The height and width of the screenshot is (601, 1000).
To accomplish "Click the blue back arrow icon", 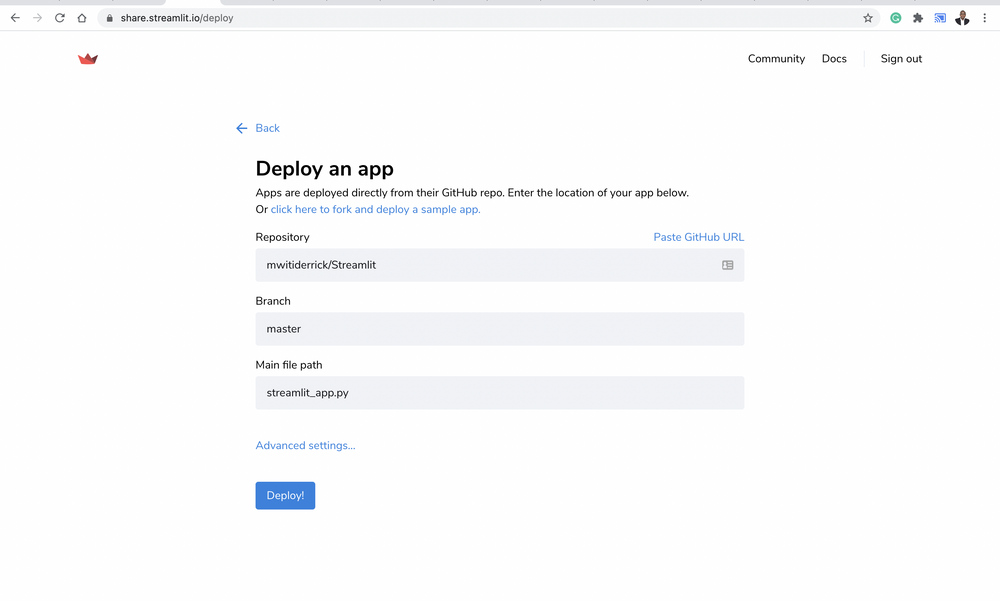I will coord(241,128).
